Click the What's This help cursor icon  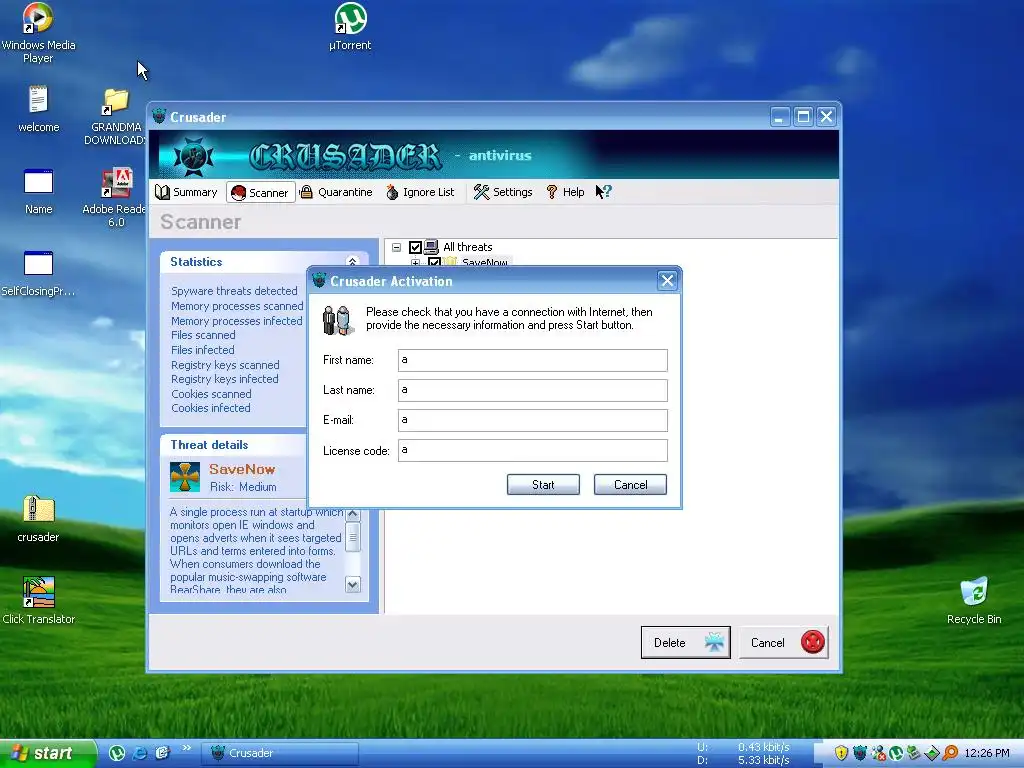(x=603, y=192)
